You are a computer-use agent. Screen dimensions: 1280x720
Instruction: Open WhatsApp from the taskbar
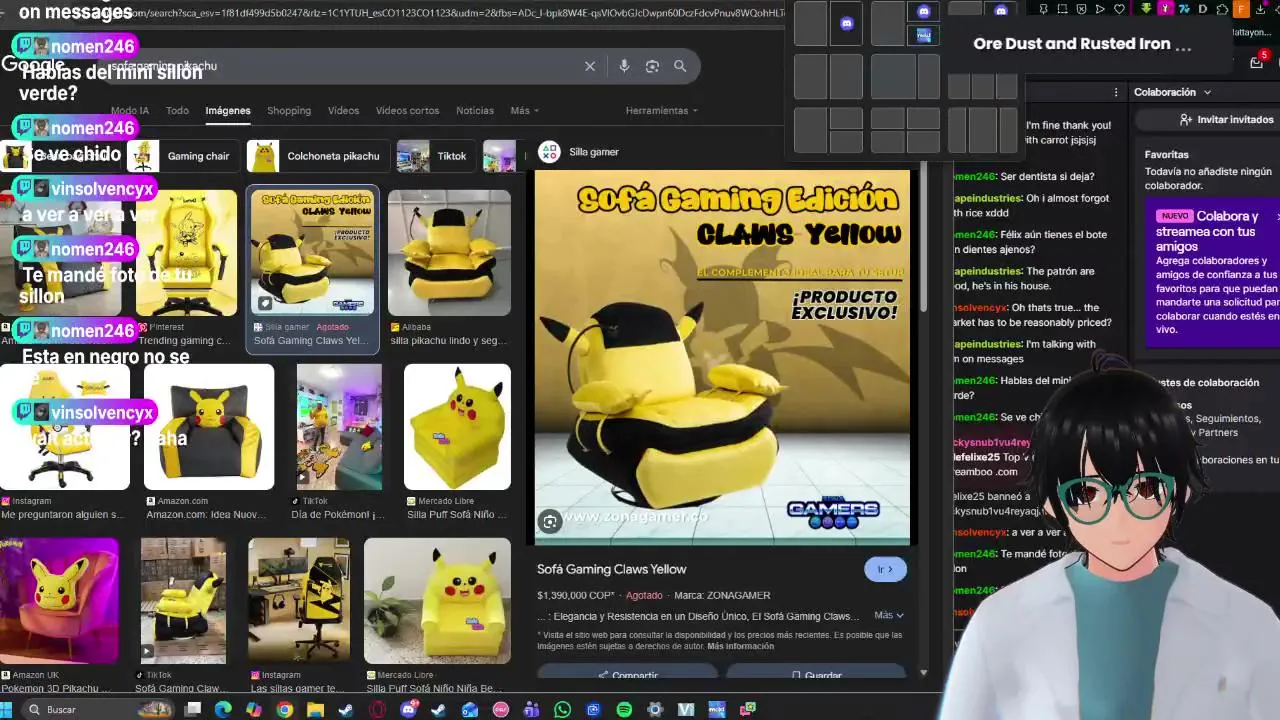pos(562,710)
